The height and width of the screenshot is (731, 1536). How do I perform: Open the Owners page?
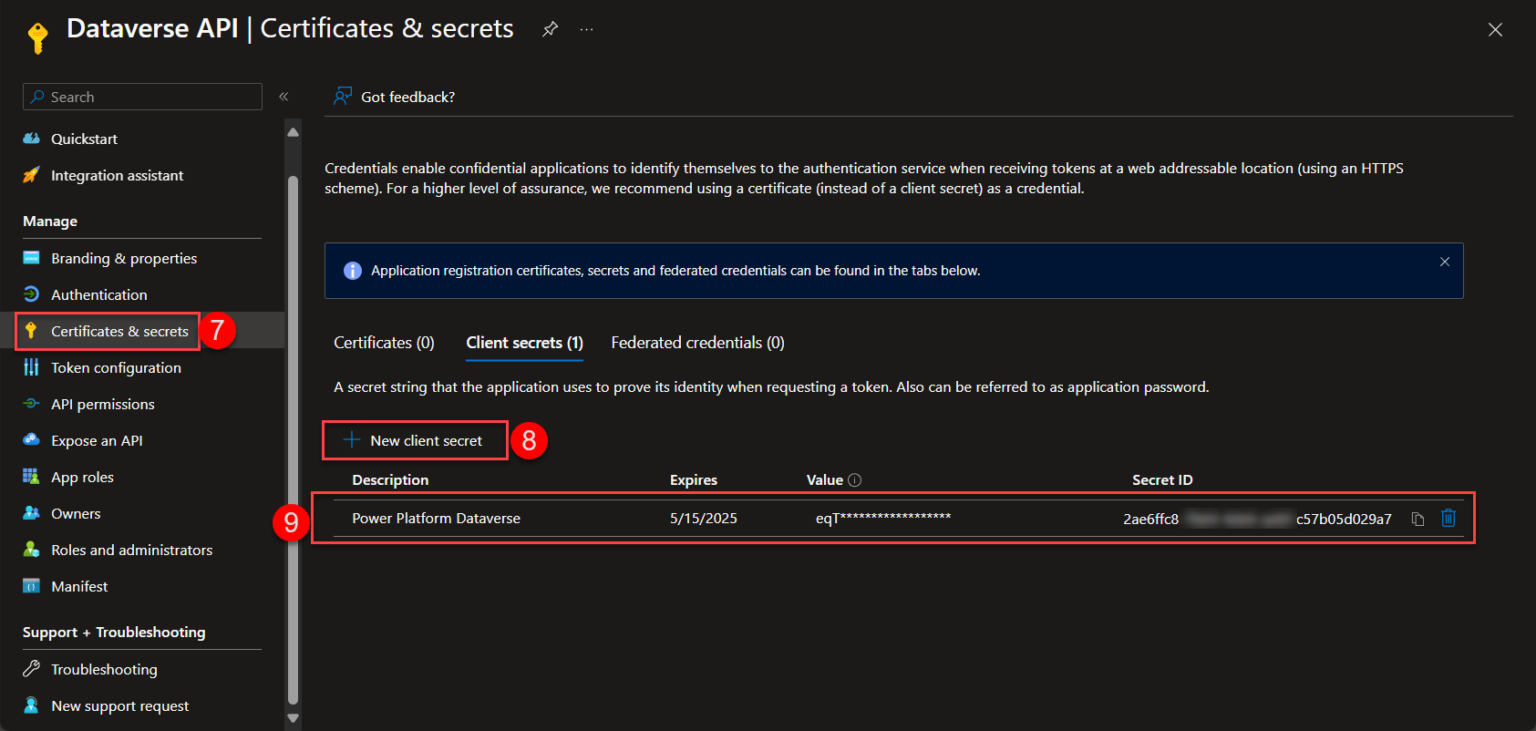pyautogui.click(x=74, y=513)
